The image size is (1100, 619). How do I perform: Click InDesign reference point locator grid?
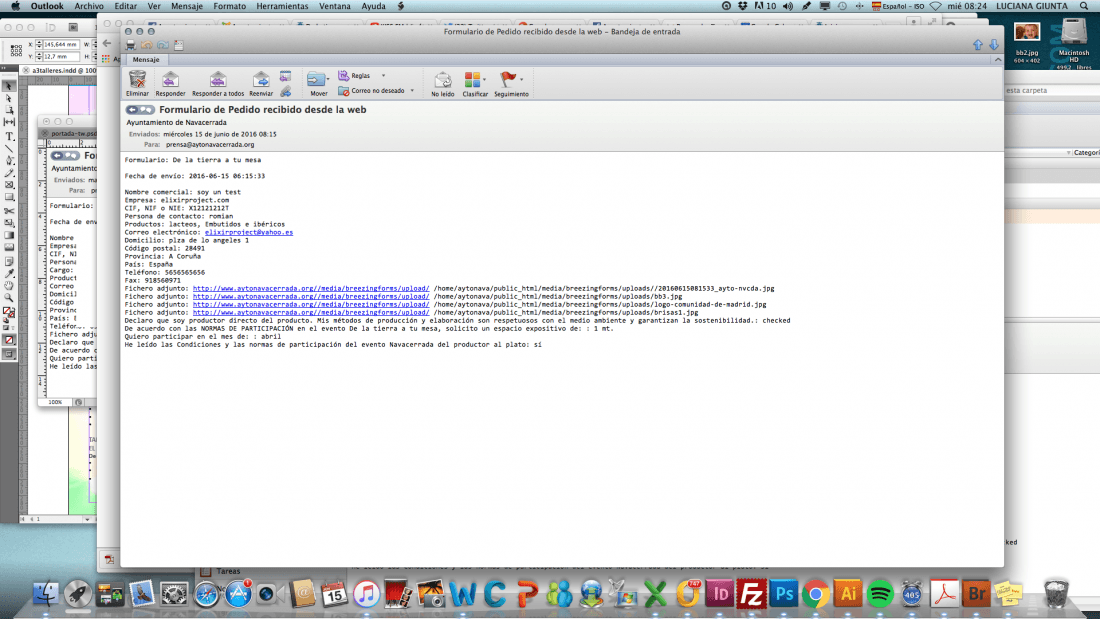point(16,51)
